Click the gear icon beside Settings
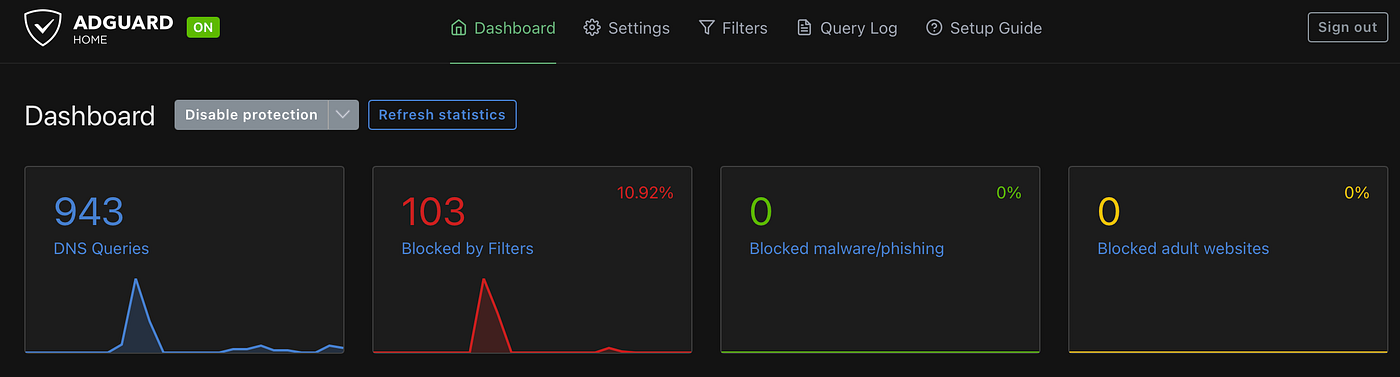 pos(592,28)
